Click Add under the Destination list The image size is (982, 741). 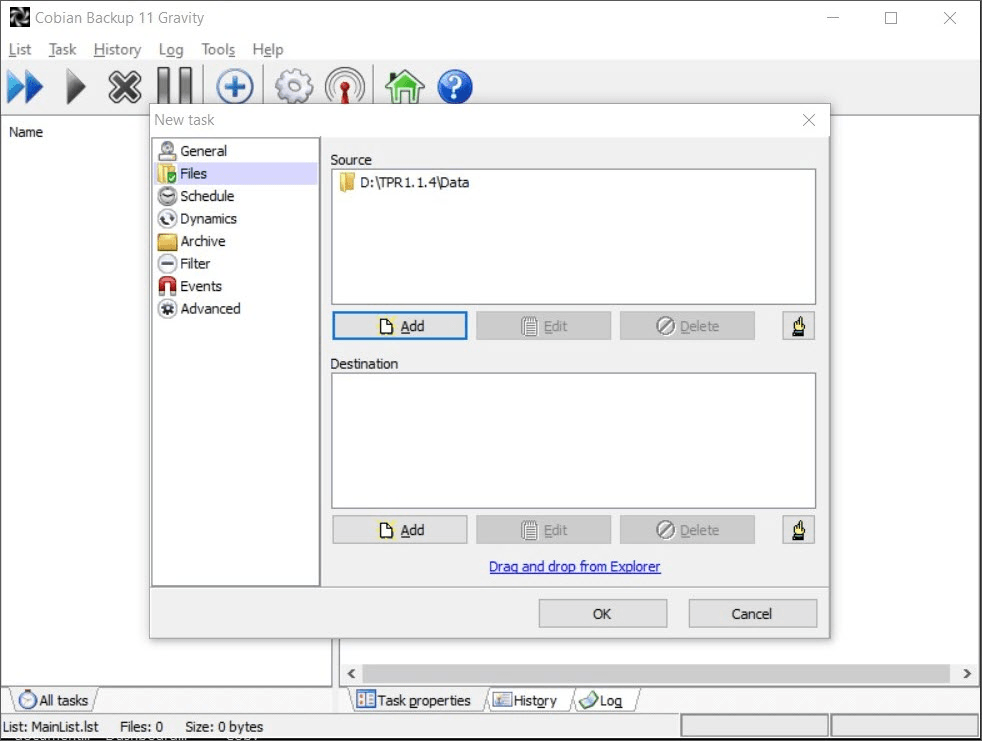point(400,530)
